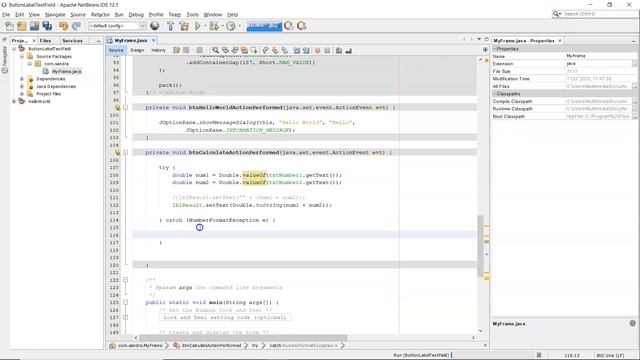Screen dimensions: 640x360
Task: Click the help icon in Properties description area
Action: [x=632, y=323]
